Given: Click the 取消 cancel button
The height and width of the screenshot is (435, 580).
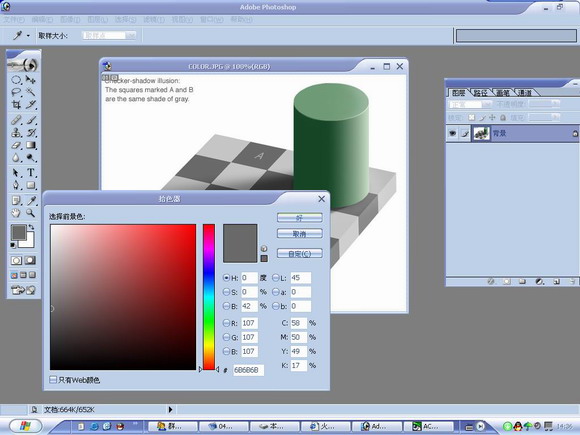Looking at the screenshot, I should point(300,234).
